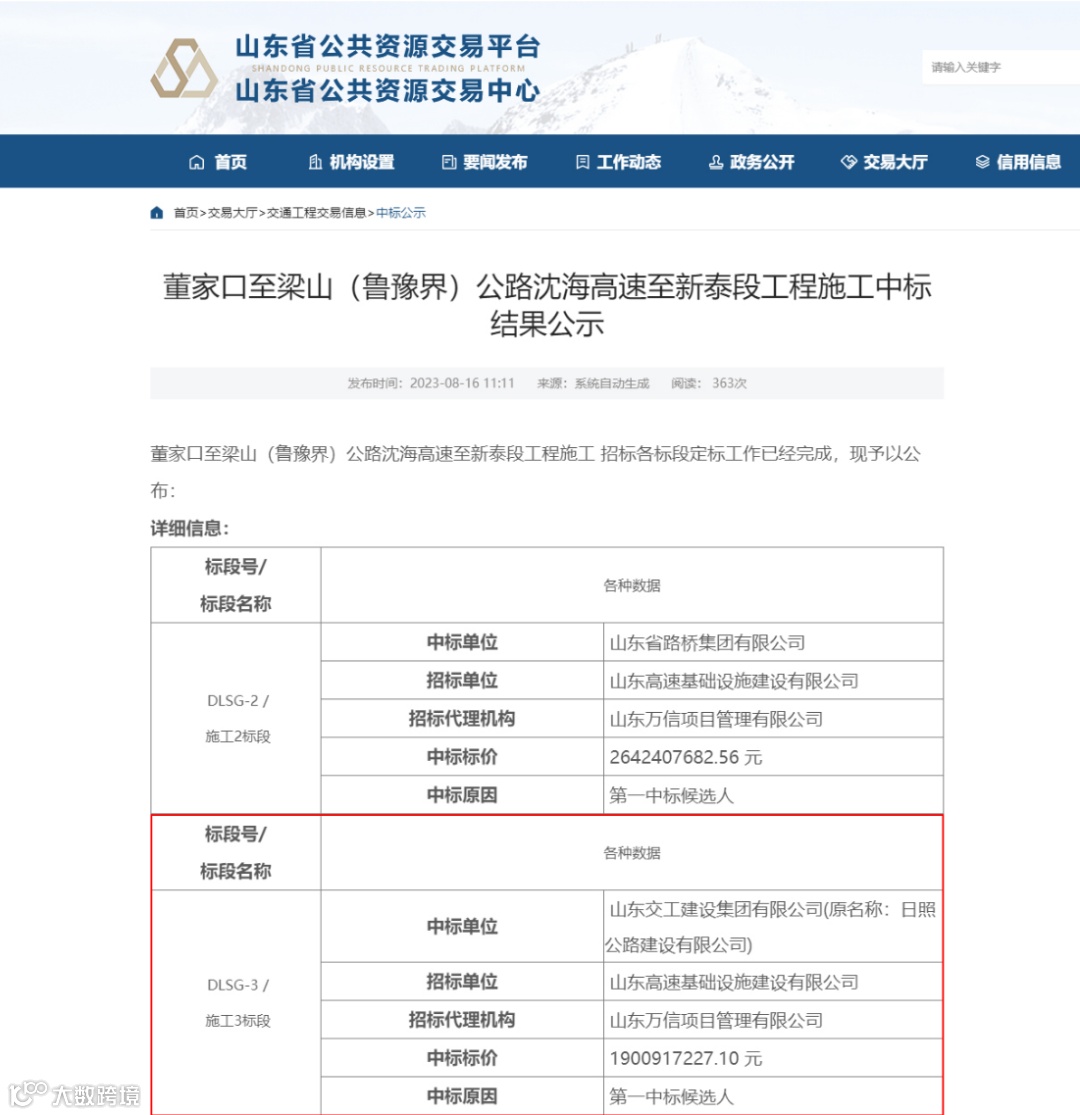Image resolution: width=1080 pixels, height=1115 pixels.
Task: Click the publish time 2023-08-16 11:11
Action: (462, 383)
